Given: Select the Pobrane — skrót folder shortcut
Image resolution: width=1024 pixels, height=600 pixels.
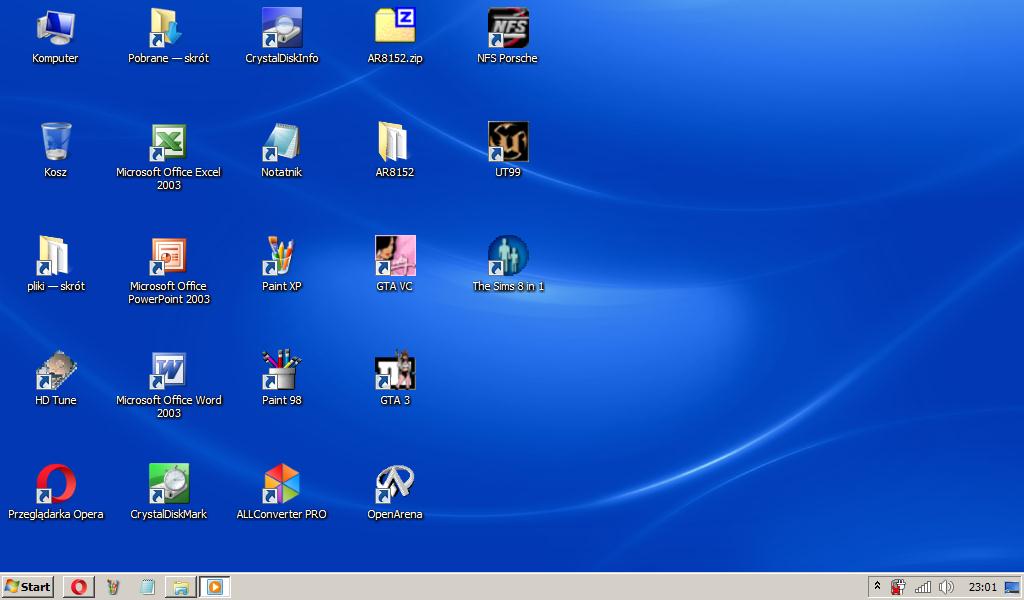Looking at the screenshot, I should pos(168,37).
